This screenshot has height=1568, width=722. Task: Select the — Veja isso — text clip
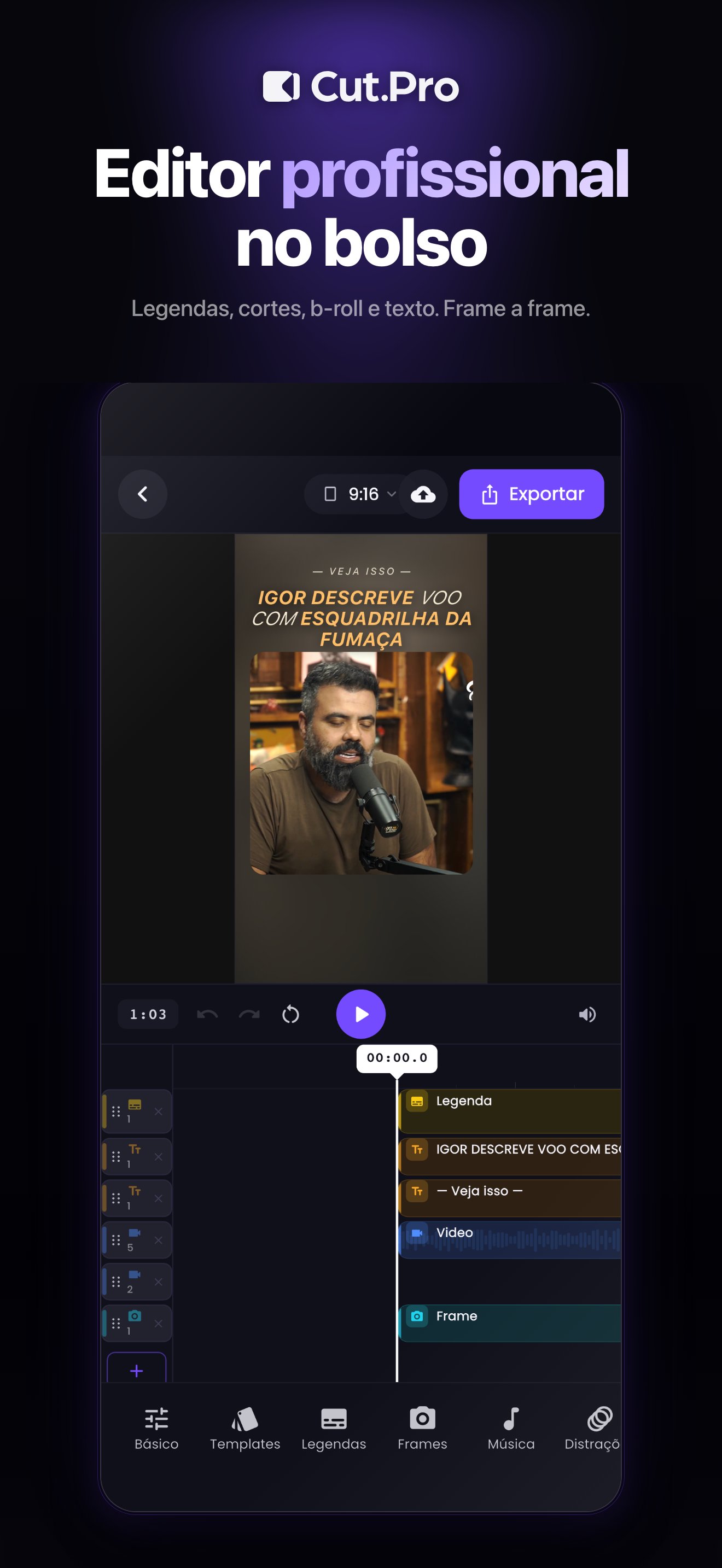[x=510, y=1198]
